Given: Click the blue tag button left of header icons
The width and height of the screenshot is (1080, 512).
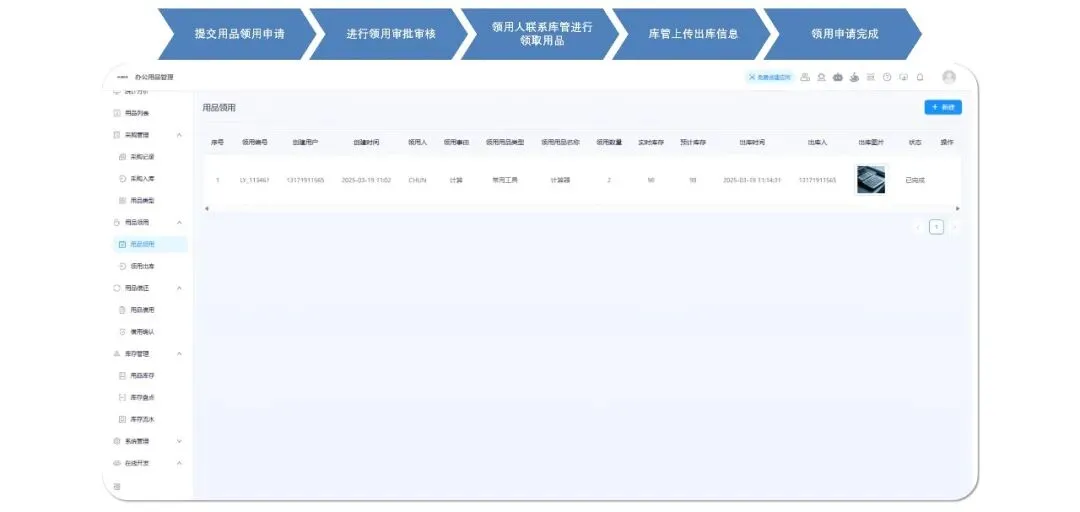Looking at the screenshot, I should (769, 77).
